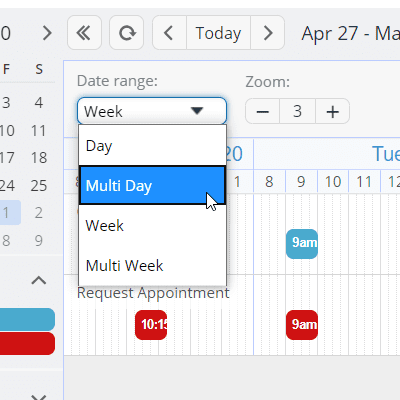Select the red category swatch in sidebar
The image size is (400, 400).
(x=27, y=343)
